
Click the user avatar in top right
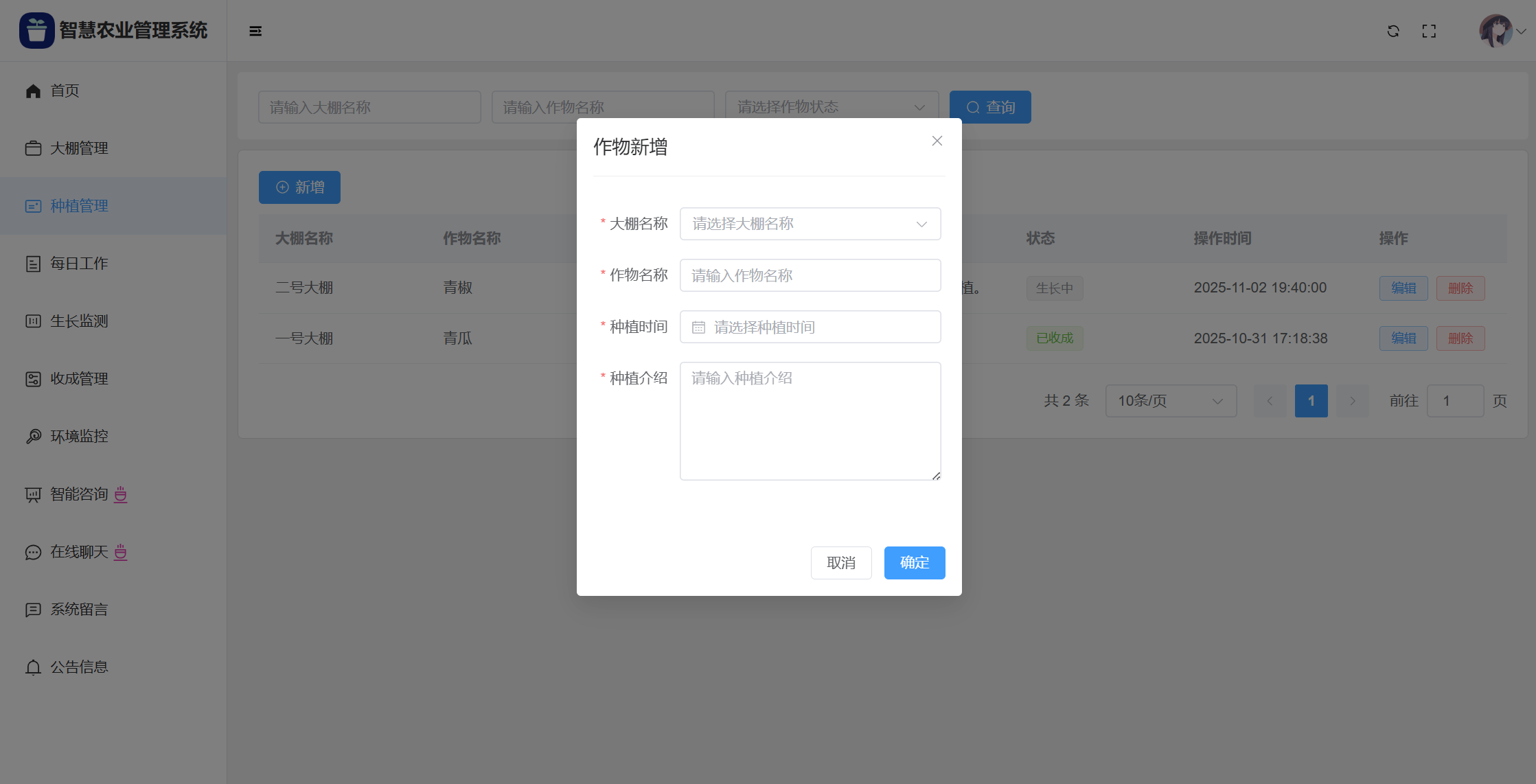(1495, 31)
